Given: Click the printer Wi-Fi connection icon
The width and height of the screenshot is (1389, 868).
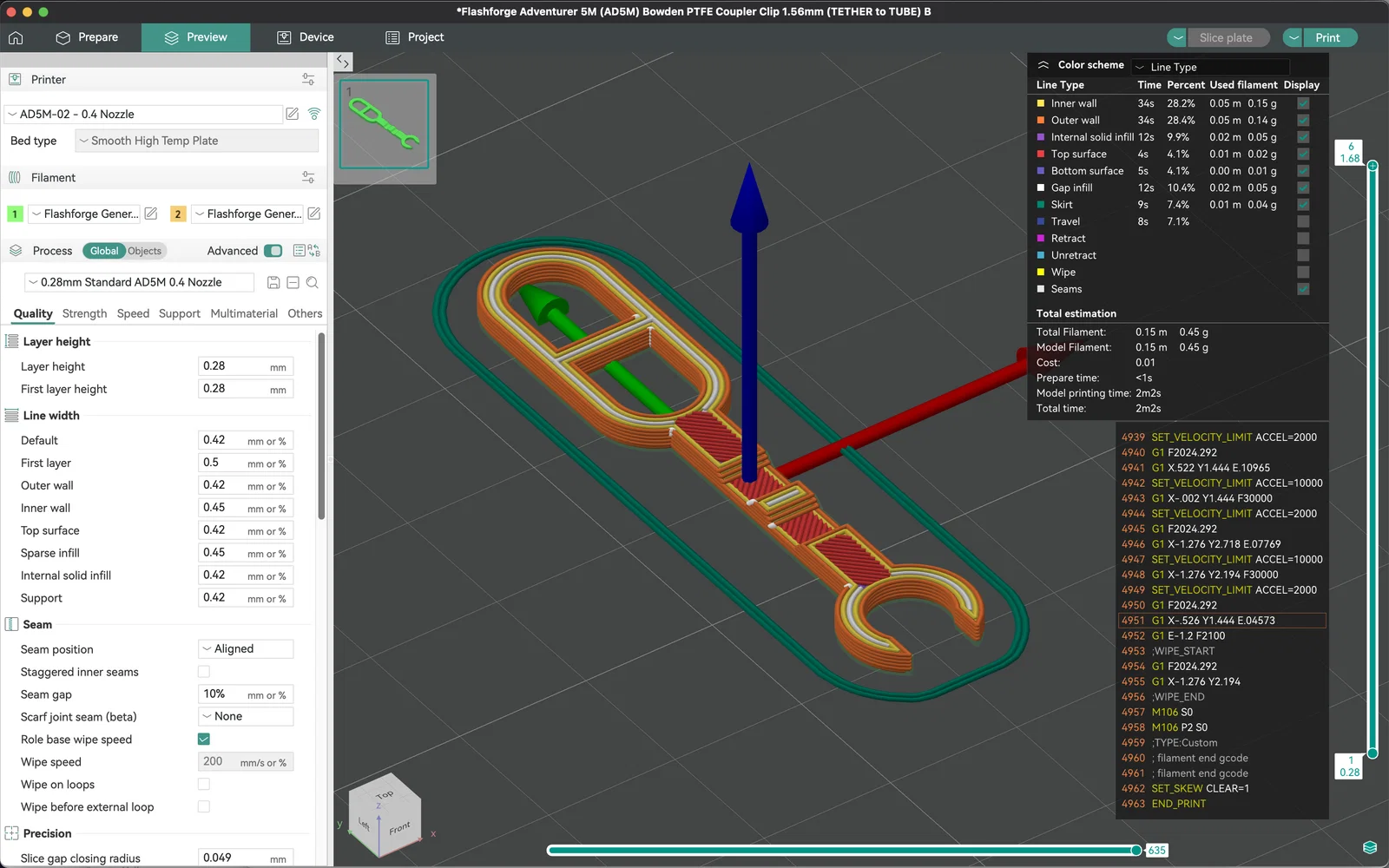Looking at the screenshot, I should click(x=314, y=114).
